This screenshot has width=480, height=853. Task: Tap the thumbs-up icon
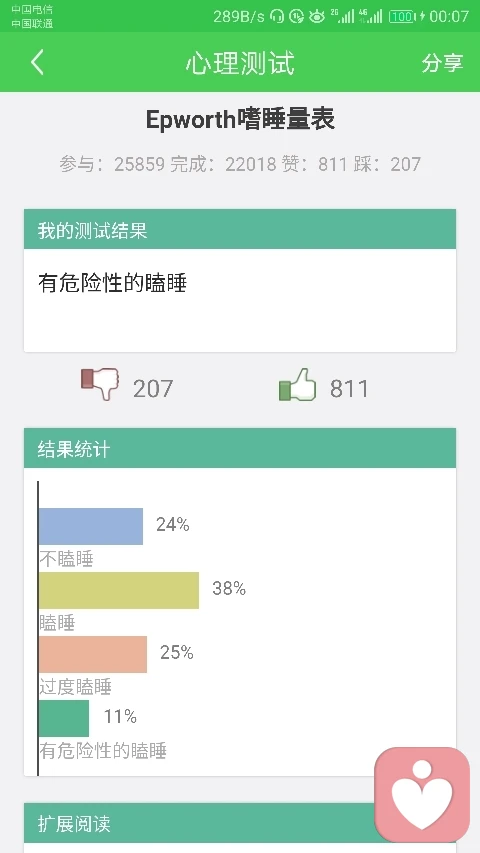coord(298,385)
